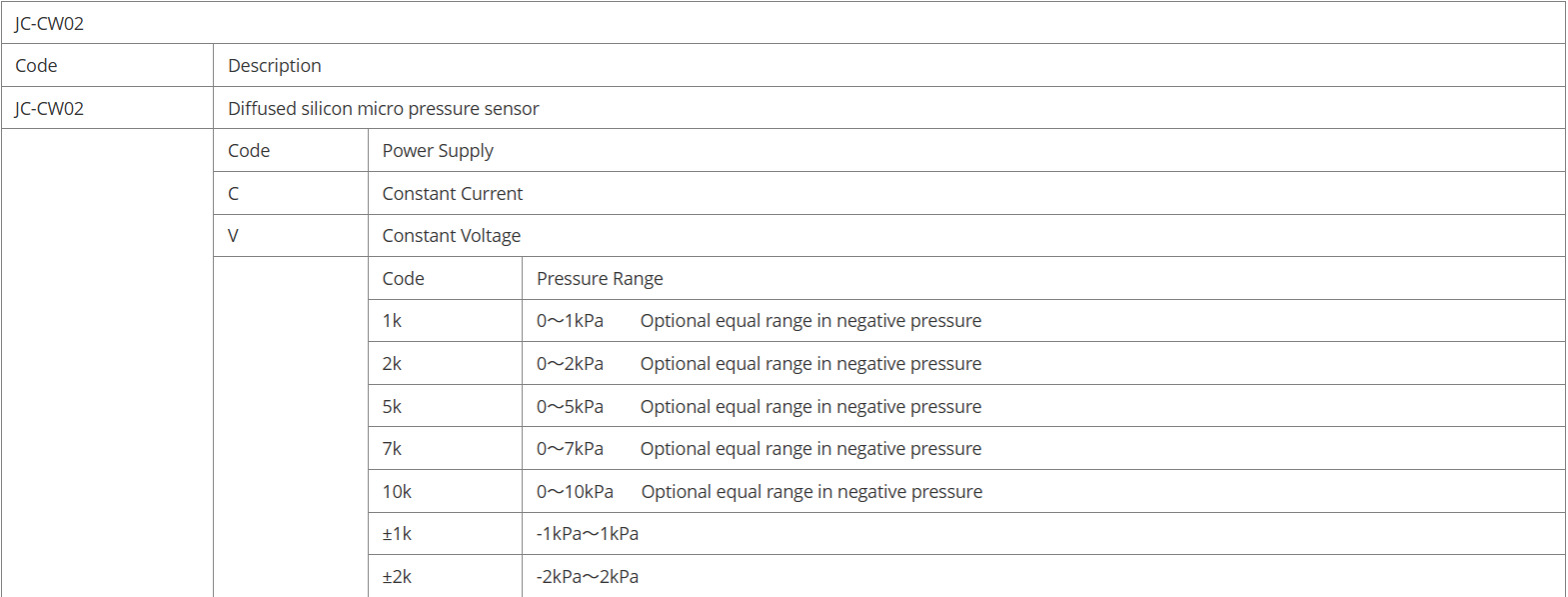The image size is (1568, 597).
Task: Click the 0~1kPa range text
Action: click(x=570, y=321)
